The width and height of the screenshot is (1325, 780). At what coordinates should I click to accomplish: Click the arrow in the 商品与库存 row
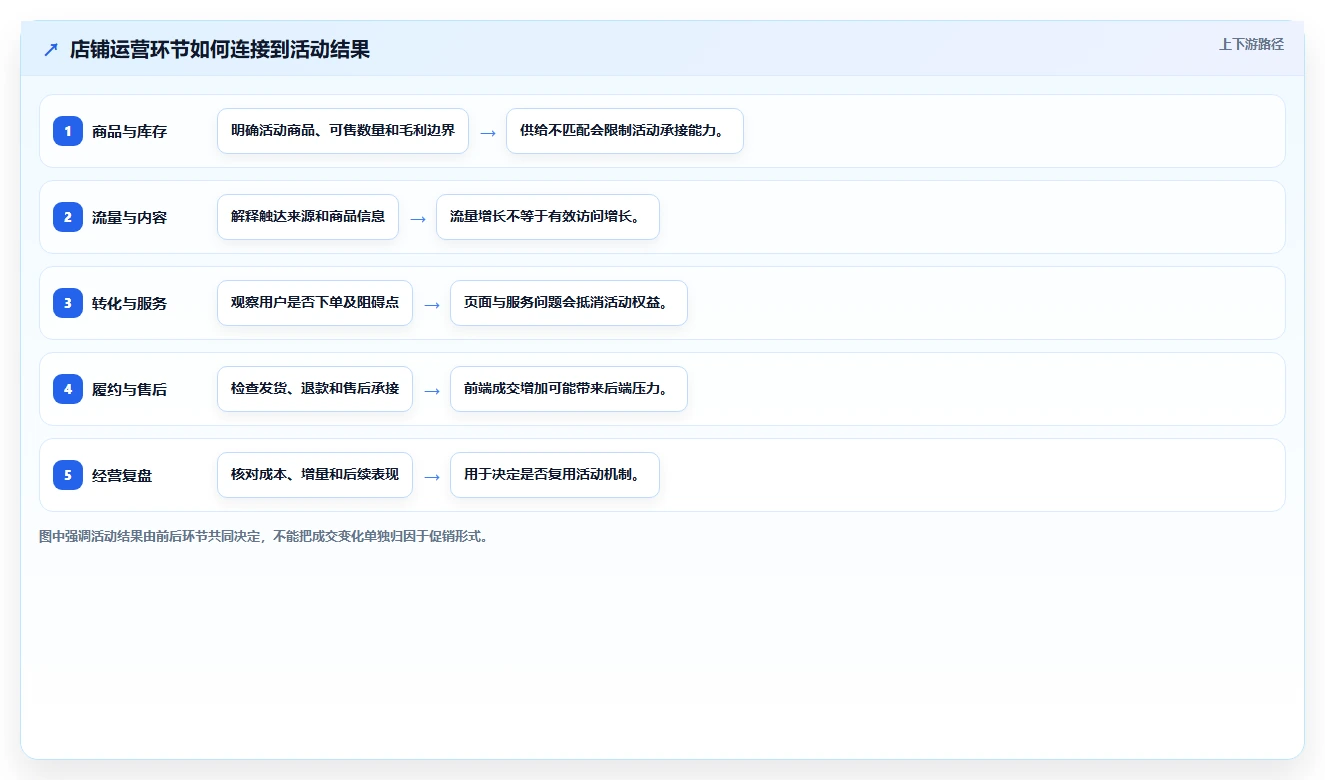tap(488, 132)
